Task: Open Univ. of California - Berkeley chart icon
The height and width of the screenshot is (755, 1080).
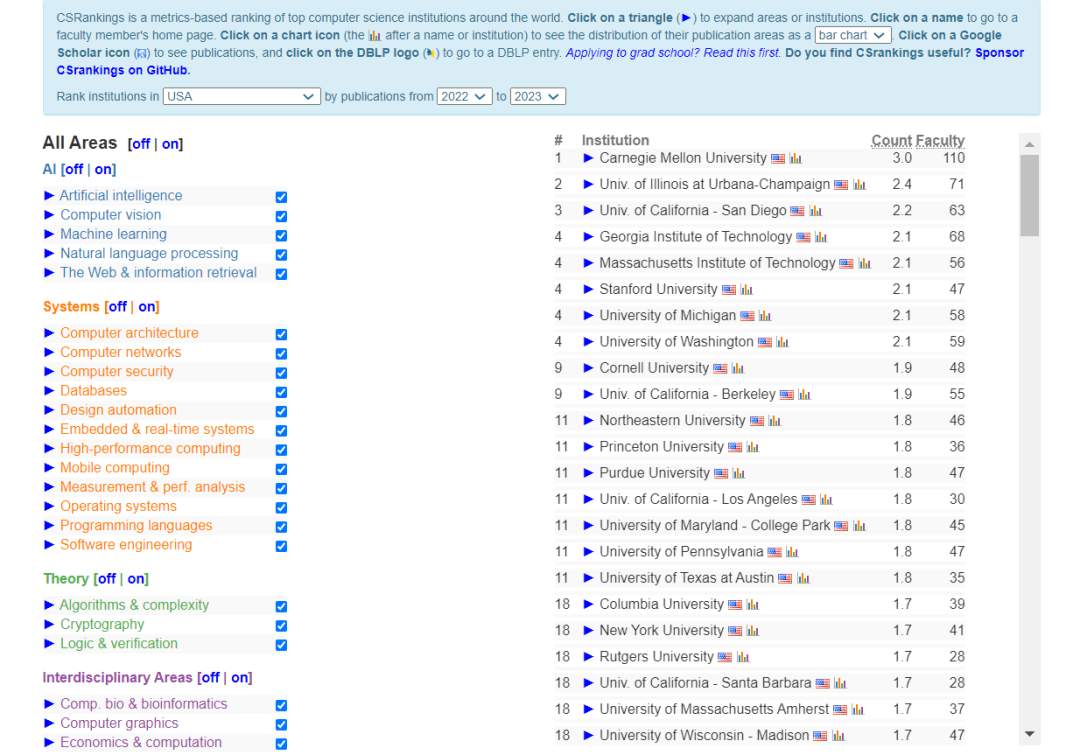Action: click(804, 395)
